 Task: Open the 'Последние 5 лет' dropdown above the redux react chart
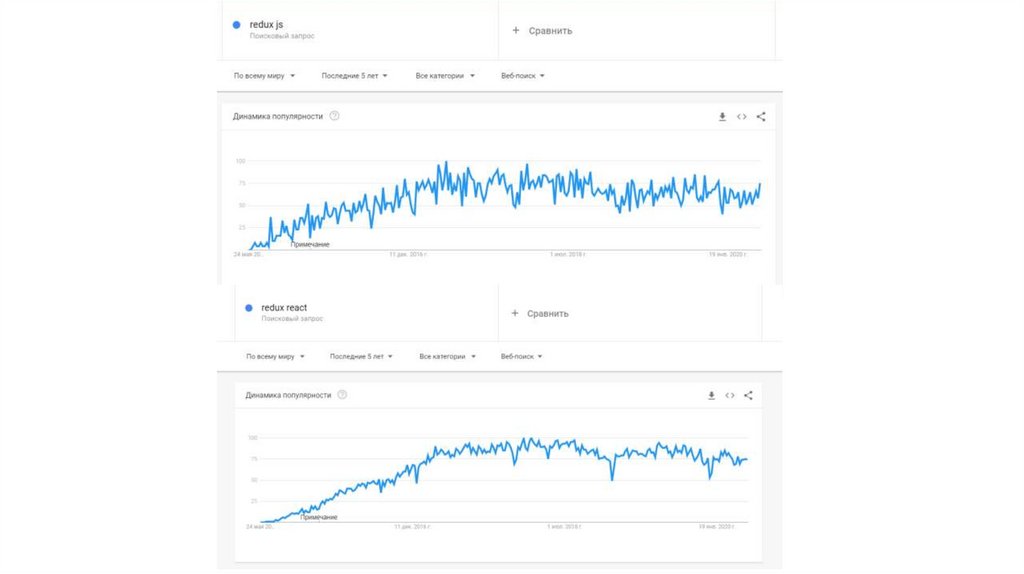[360, 356]
